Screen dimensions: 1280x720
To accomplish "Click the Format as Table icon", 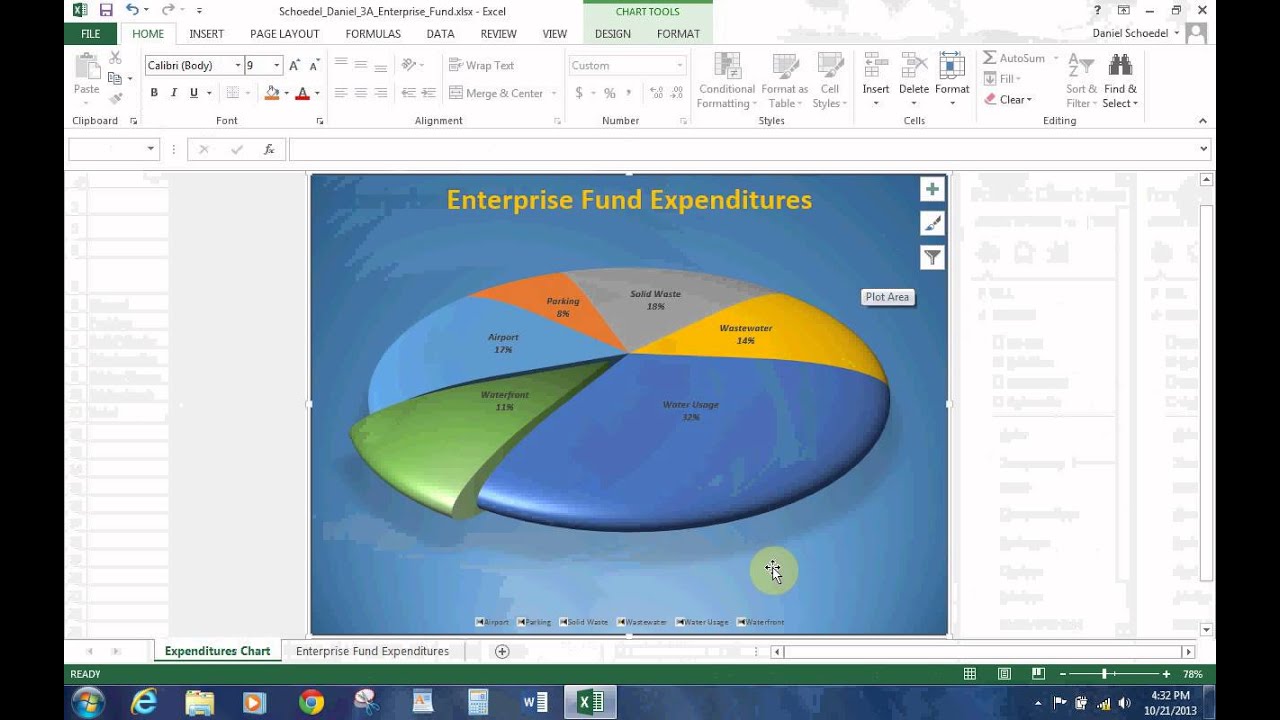I will pos(784,66).
